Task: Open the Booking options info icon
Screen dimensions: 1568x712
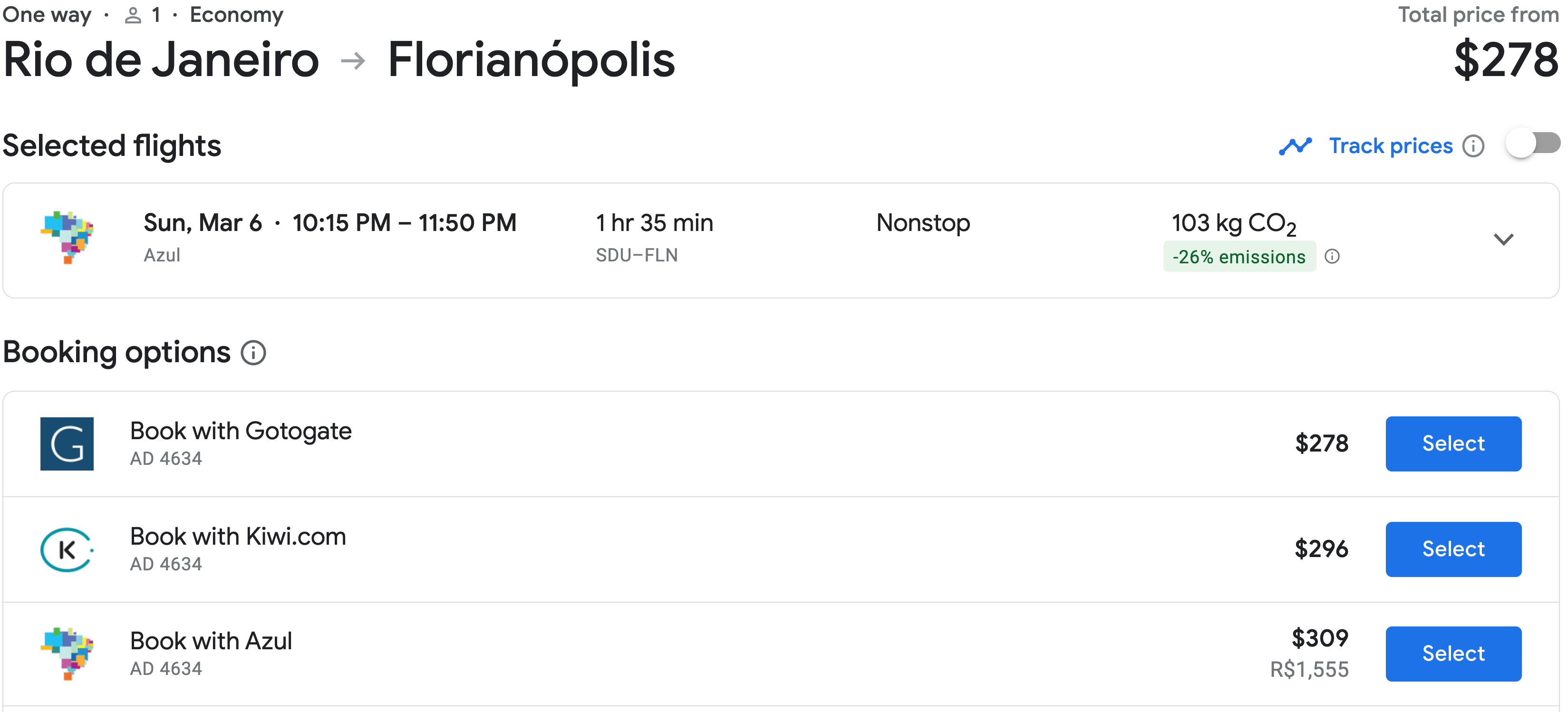Action: [x=253, y=352]
